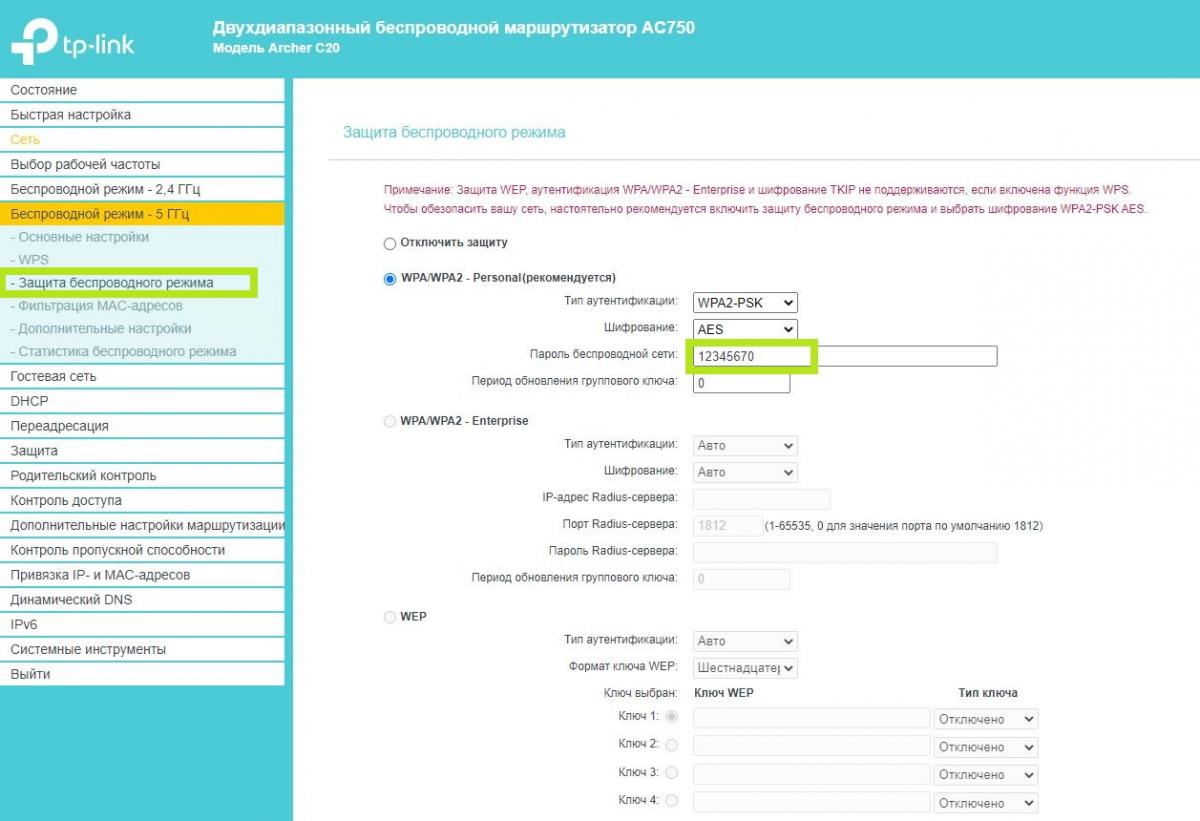Open key type dropdown for Ключ 1
This screenshot has width=1200, height=821.
coord(985,719)
